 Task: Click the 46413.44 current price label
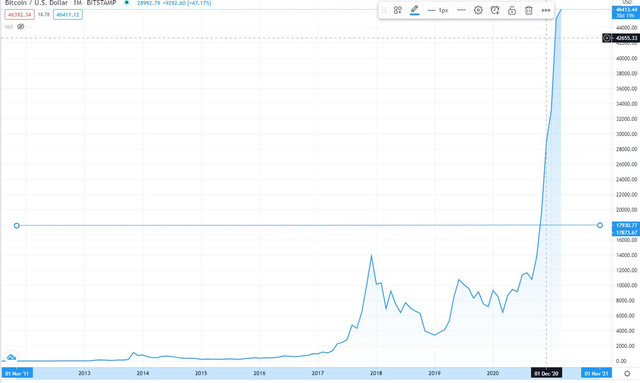tap(626, 10)
